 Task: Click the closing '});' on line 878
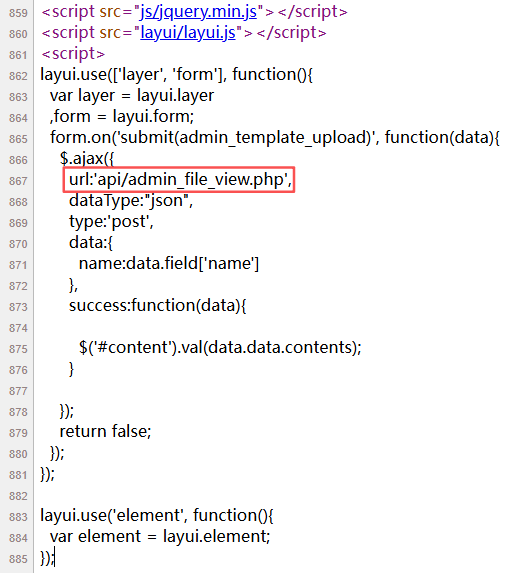(67, 411)
